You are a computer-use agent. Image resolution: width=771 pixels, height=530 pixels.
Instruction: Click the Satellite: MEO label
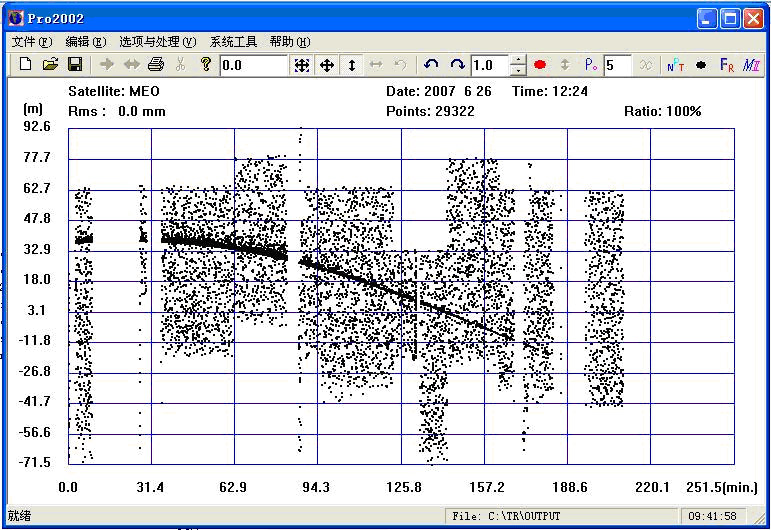click(x=114, y=91)
